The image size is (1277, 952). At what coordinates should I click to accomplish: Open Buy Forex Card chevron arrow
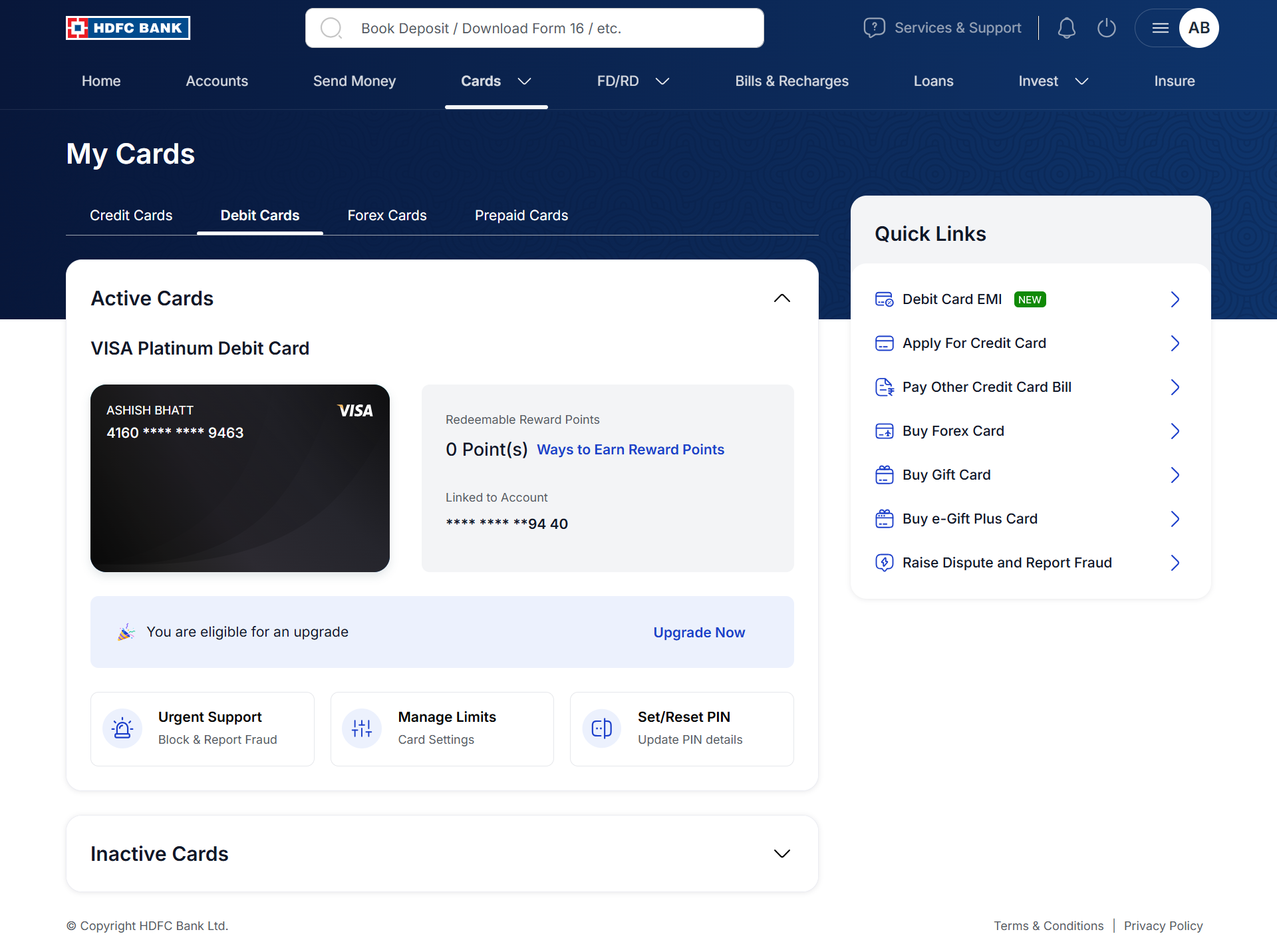[1175, 431]
